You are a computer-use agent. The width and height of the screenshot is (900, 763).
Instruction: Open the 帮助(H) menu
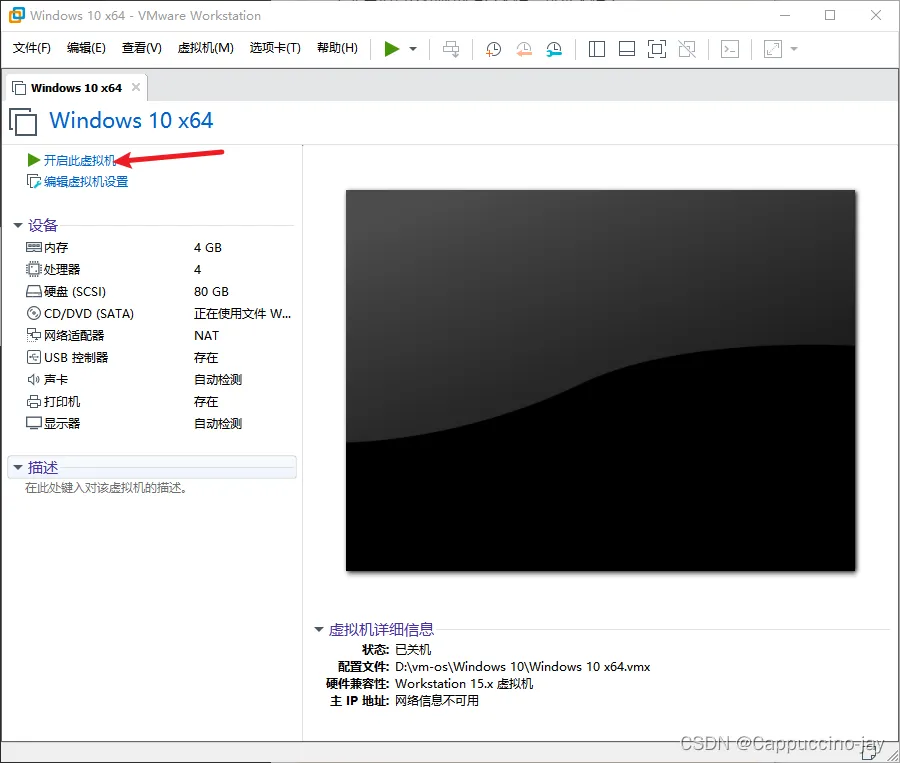coord(338,48)
